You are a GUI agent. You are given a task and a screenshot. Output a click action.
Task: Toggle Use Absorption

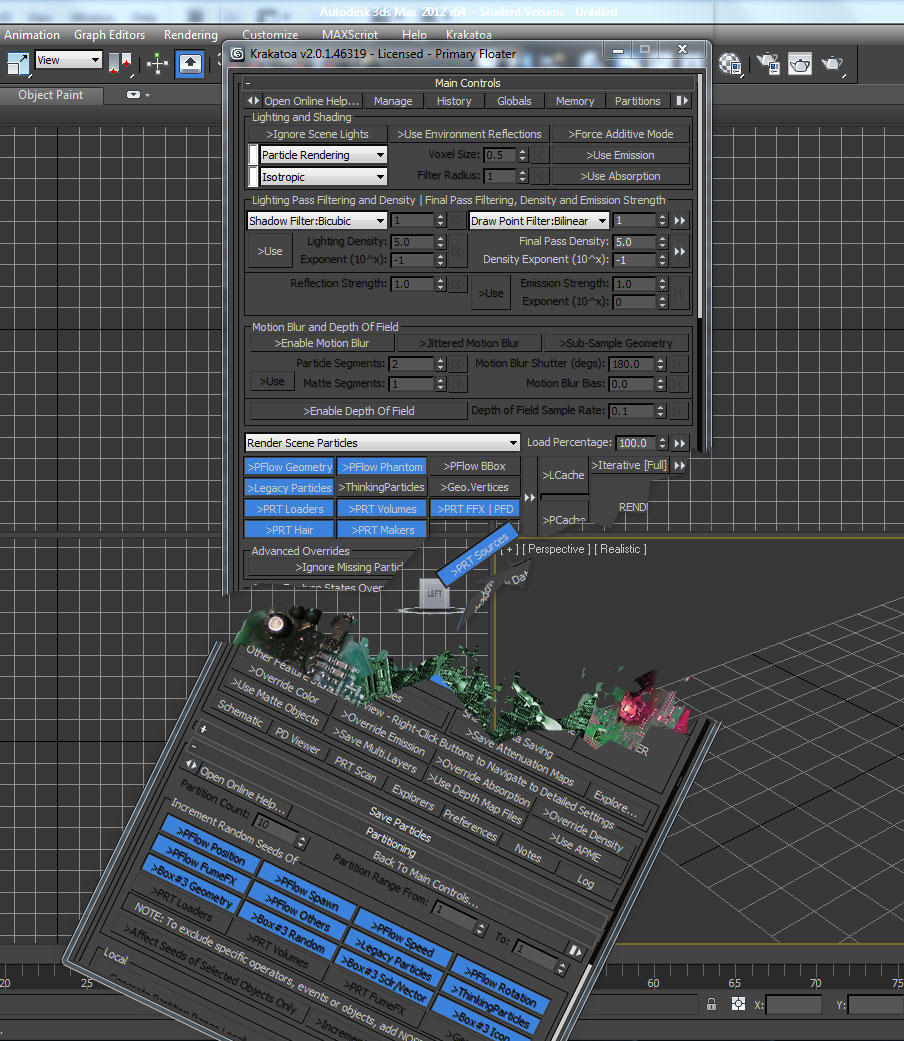621,177
